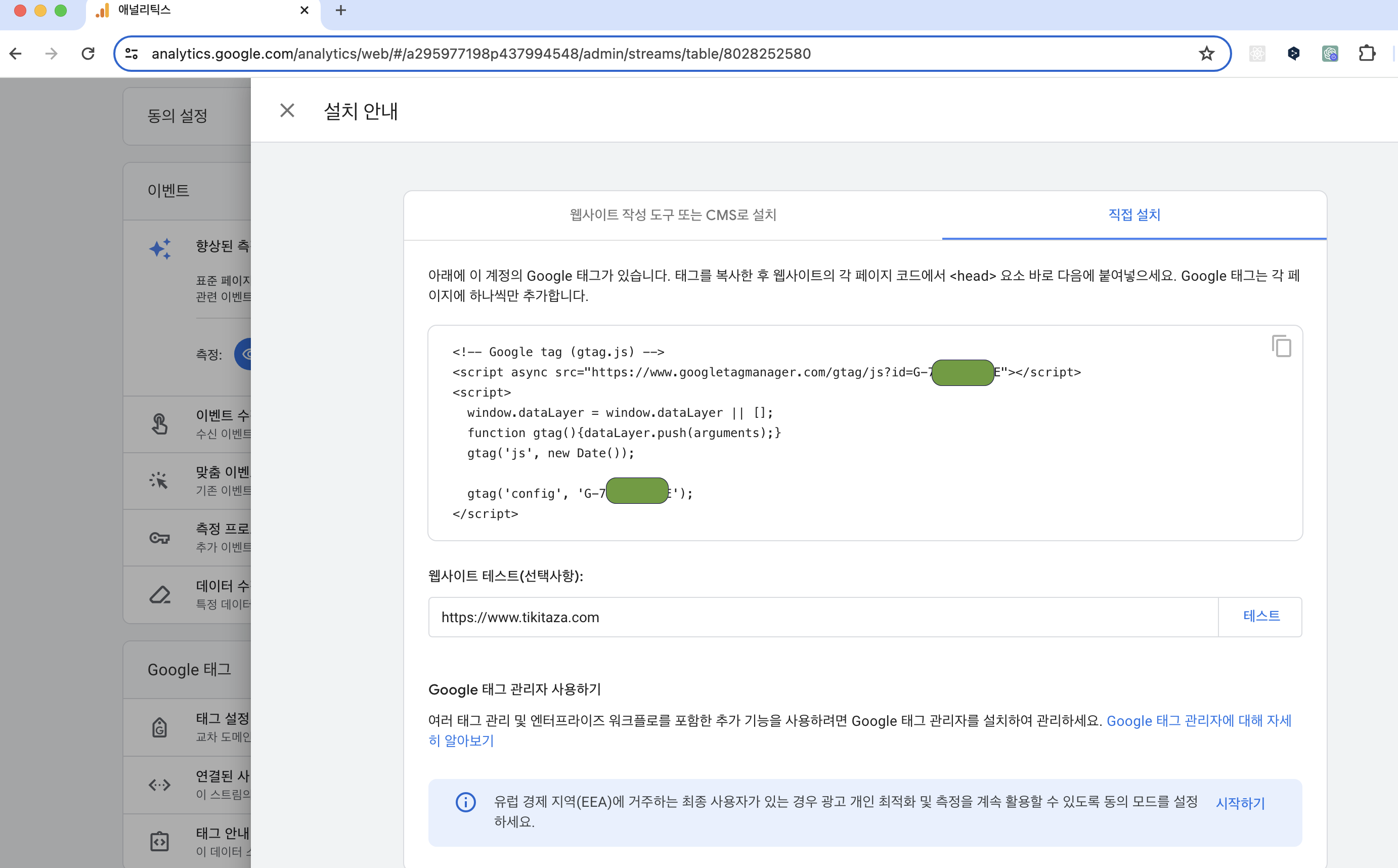Switch to 웹사이트 작성 도구 또는 CMS로 설치 tab
This screenshot has width=1398, height=868.
673,214
